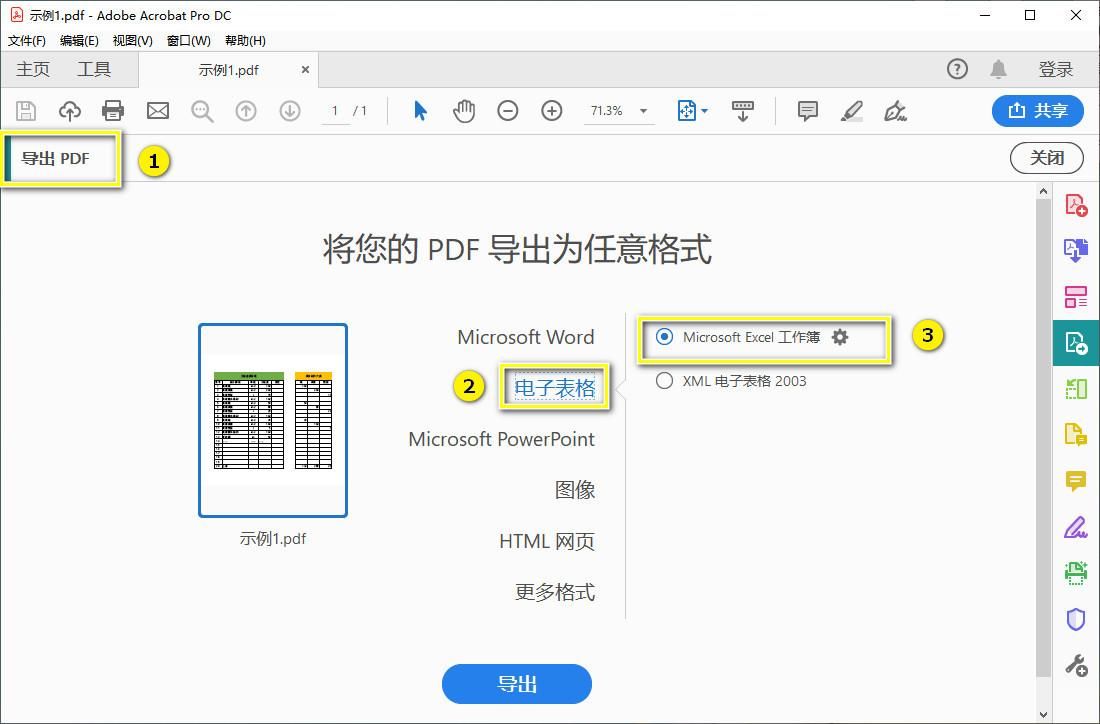This screenshot has width=1100, height=724.
Task: Expand fit page options dropdown arrow
Action: 704,111
